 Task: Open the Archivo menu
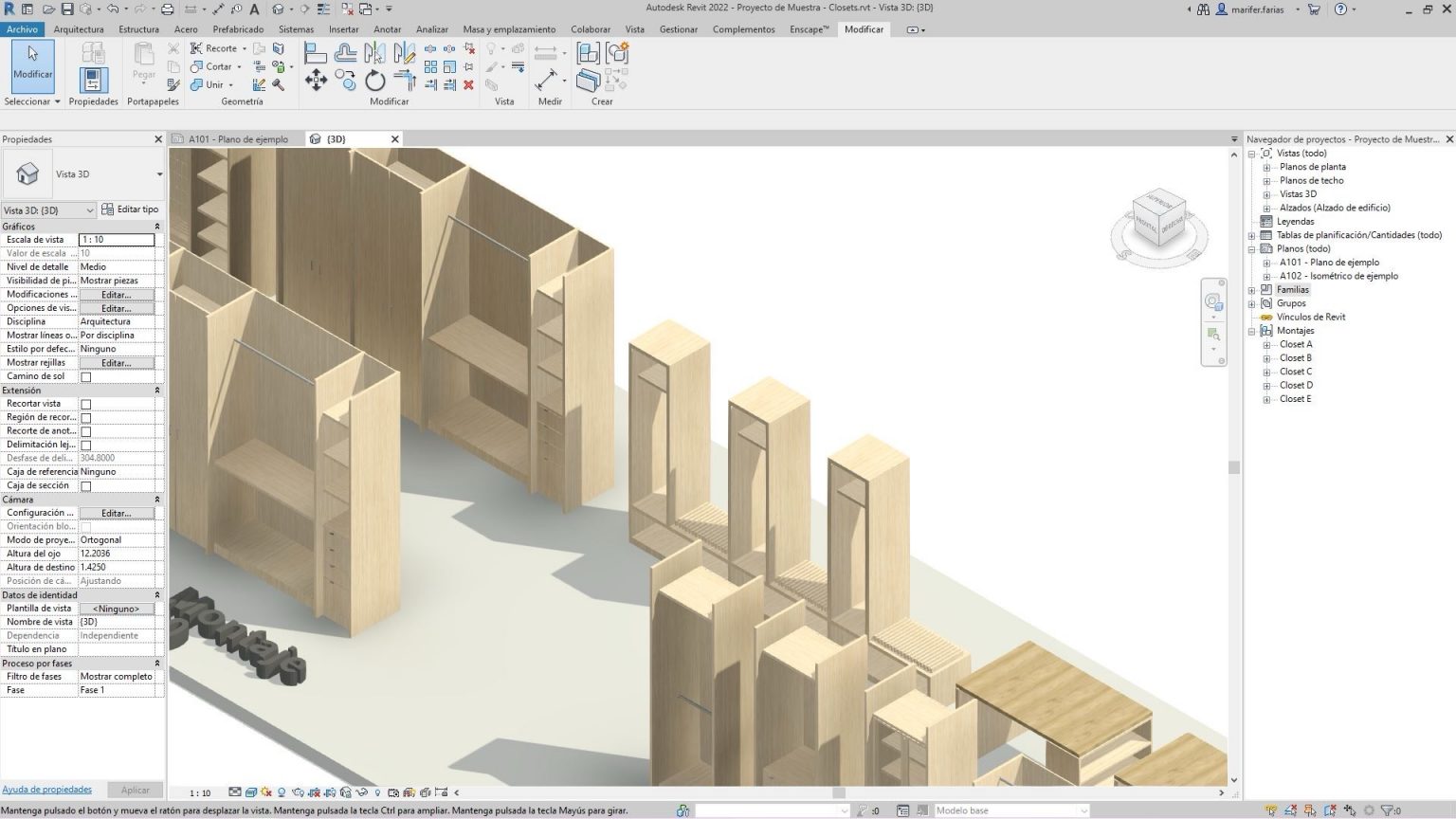(21, 29)
